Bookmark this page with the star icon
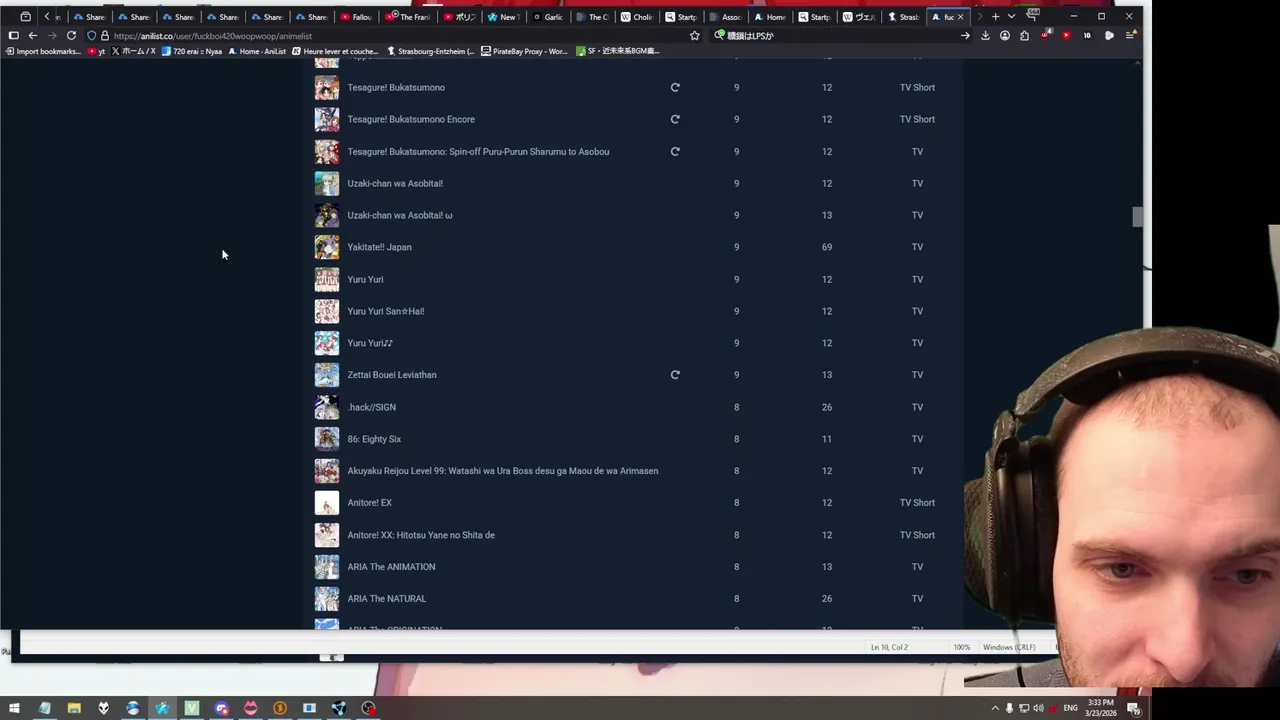Screen dimensions: 1280x720 [695, 36]
